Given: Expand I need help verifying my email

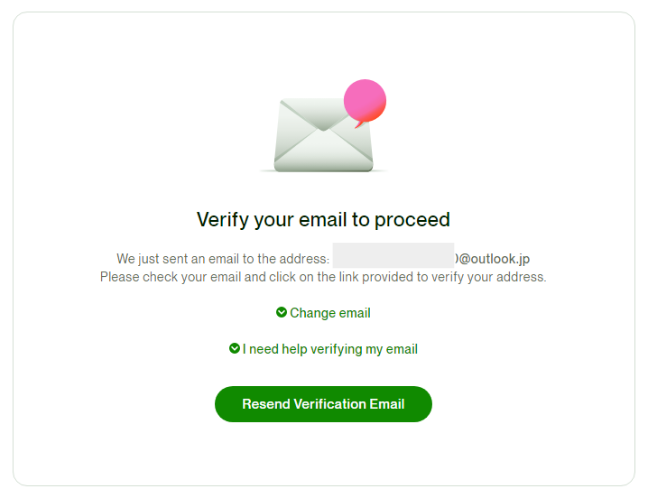Looking at the screenshot, I should 323,349.
